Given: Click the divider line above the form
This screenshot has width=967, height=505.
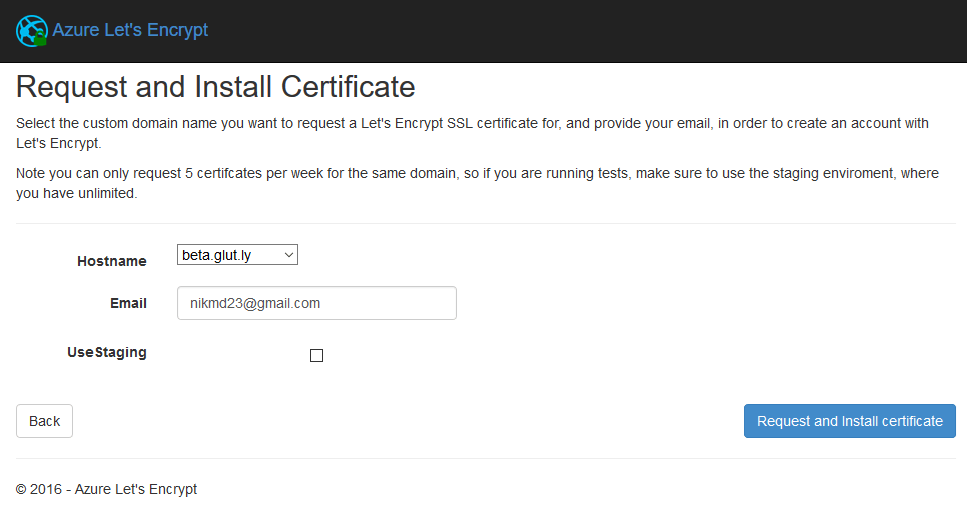Looking at the screenshot, I should click(x=483, y=224).
